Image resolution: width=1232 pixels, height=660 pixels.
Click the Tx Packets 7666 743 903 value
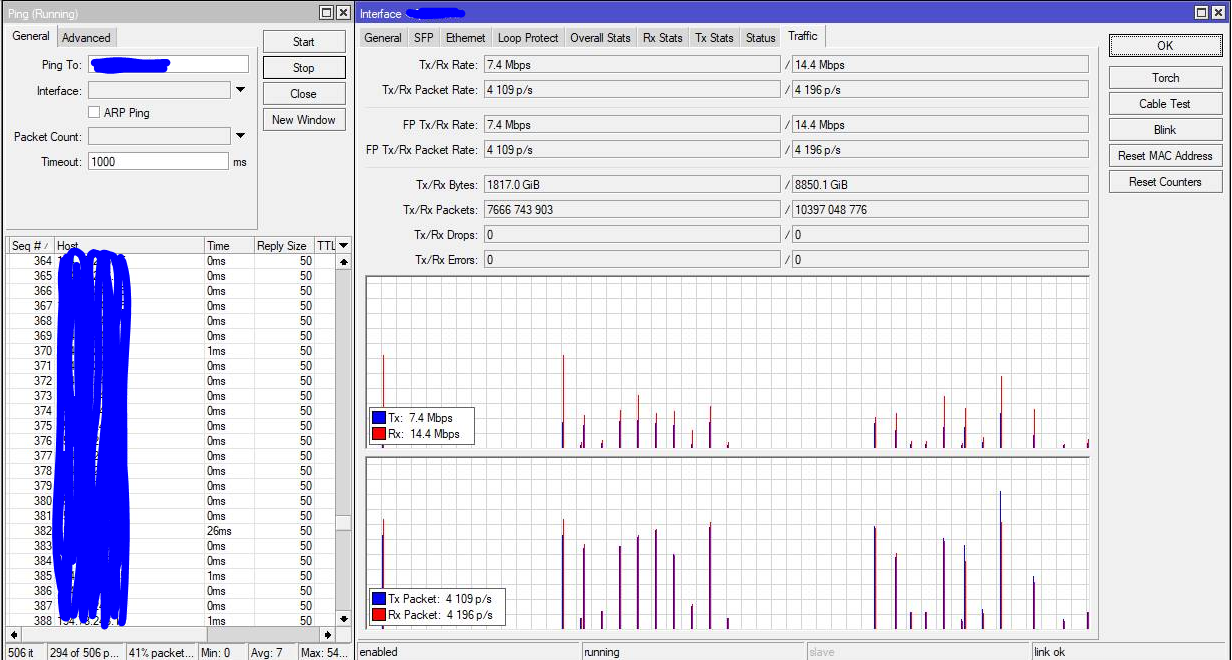(x=631, y=209)
